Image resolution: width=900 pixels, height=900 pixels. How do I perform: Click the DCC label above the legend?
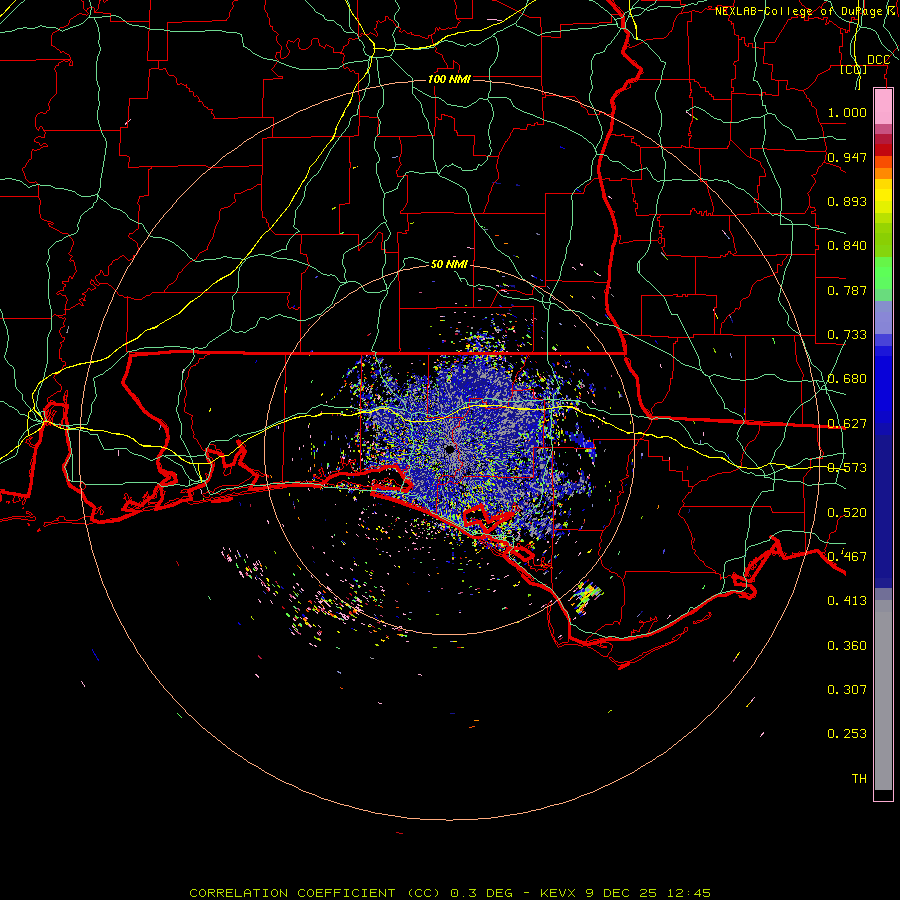click(878, 60)
